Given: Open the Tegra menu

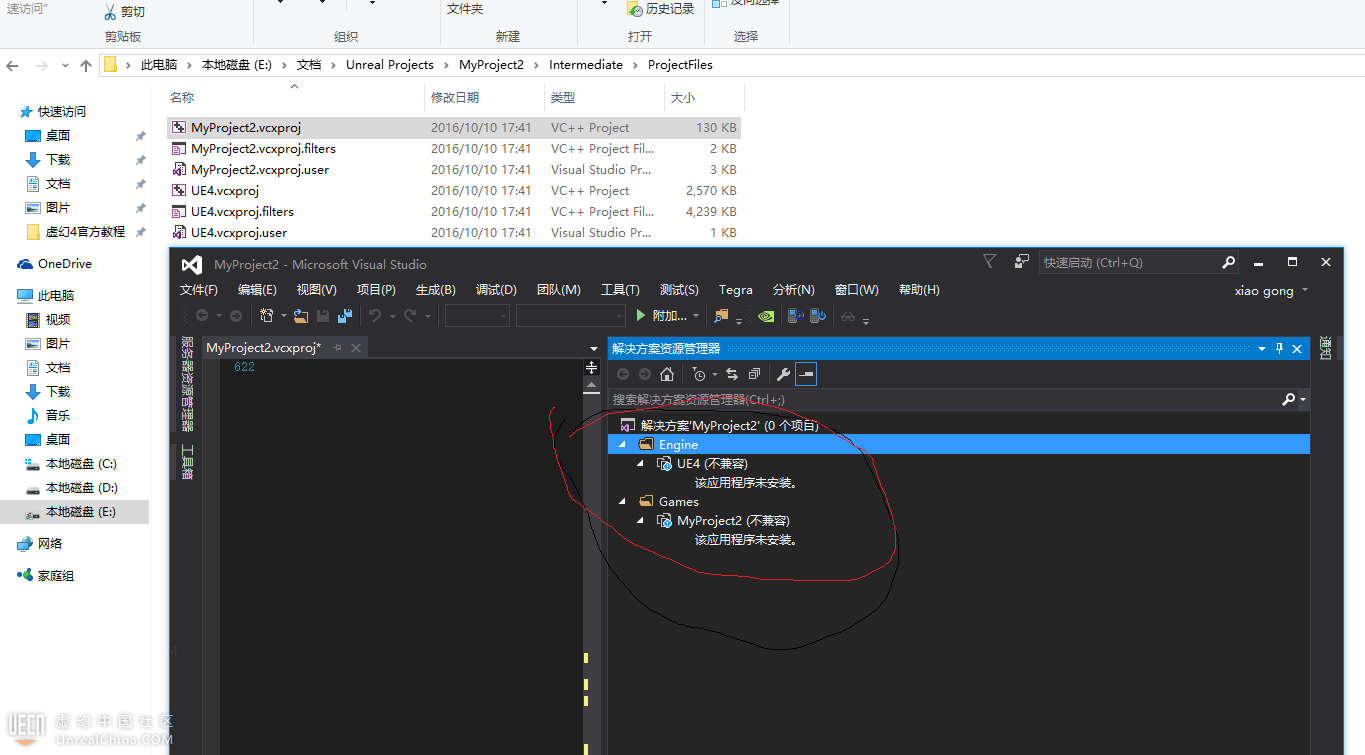Looking at the screenshot, I should (x=736, y=290).
